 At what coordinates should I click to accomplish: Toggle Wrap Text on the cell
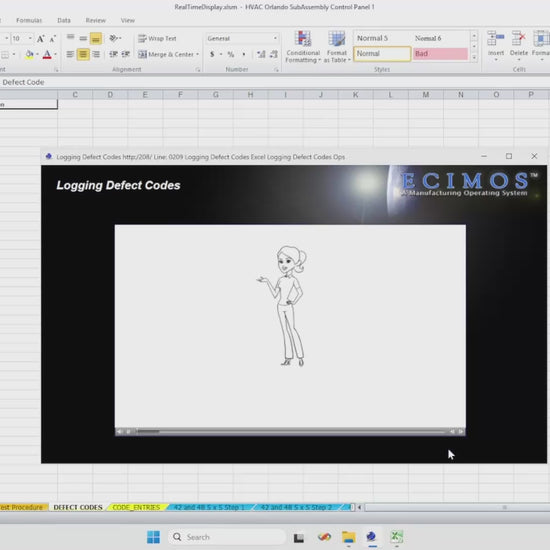[157, 39]
